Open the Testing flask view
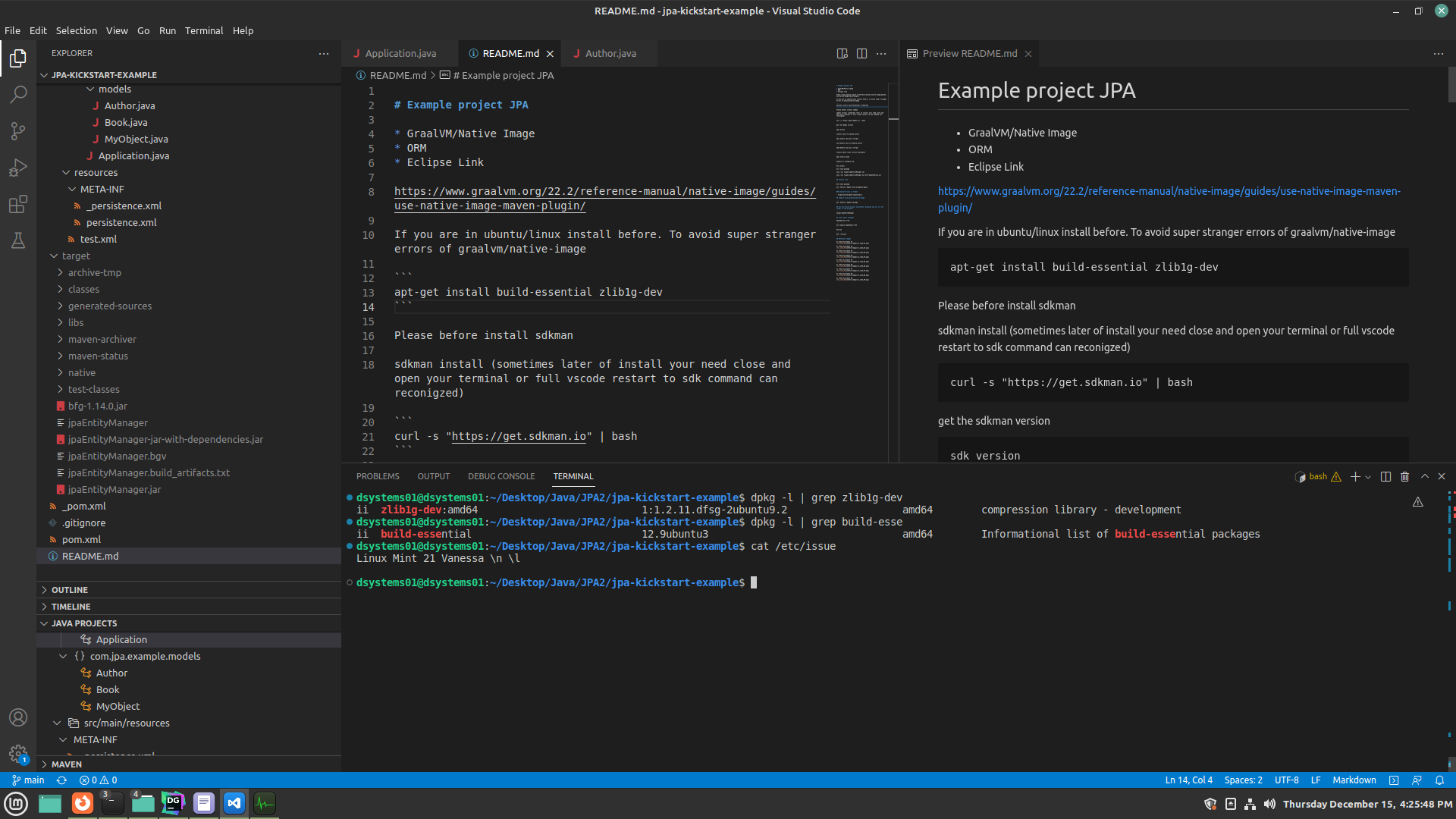The image size is (1456, 819). 18,240
